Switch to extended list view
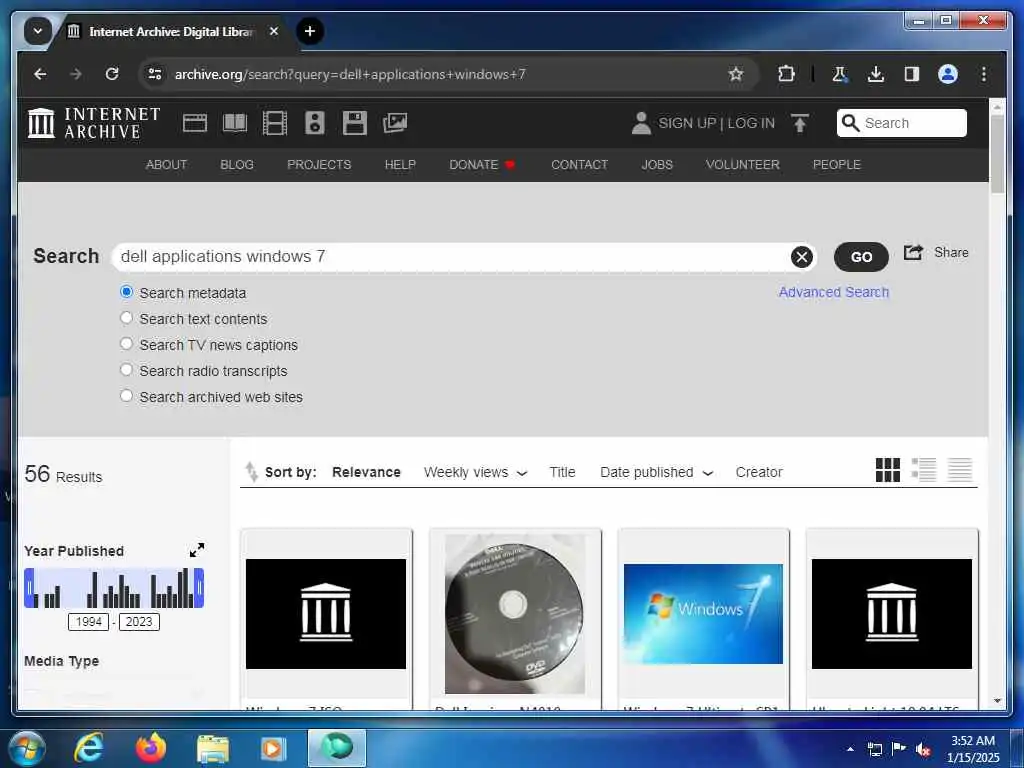Image resolution: width=1024 pixels, height=768 pixels. [924, 470]
